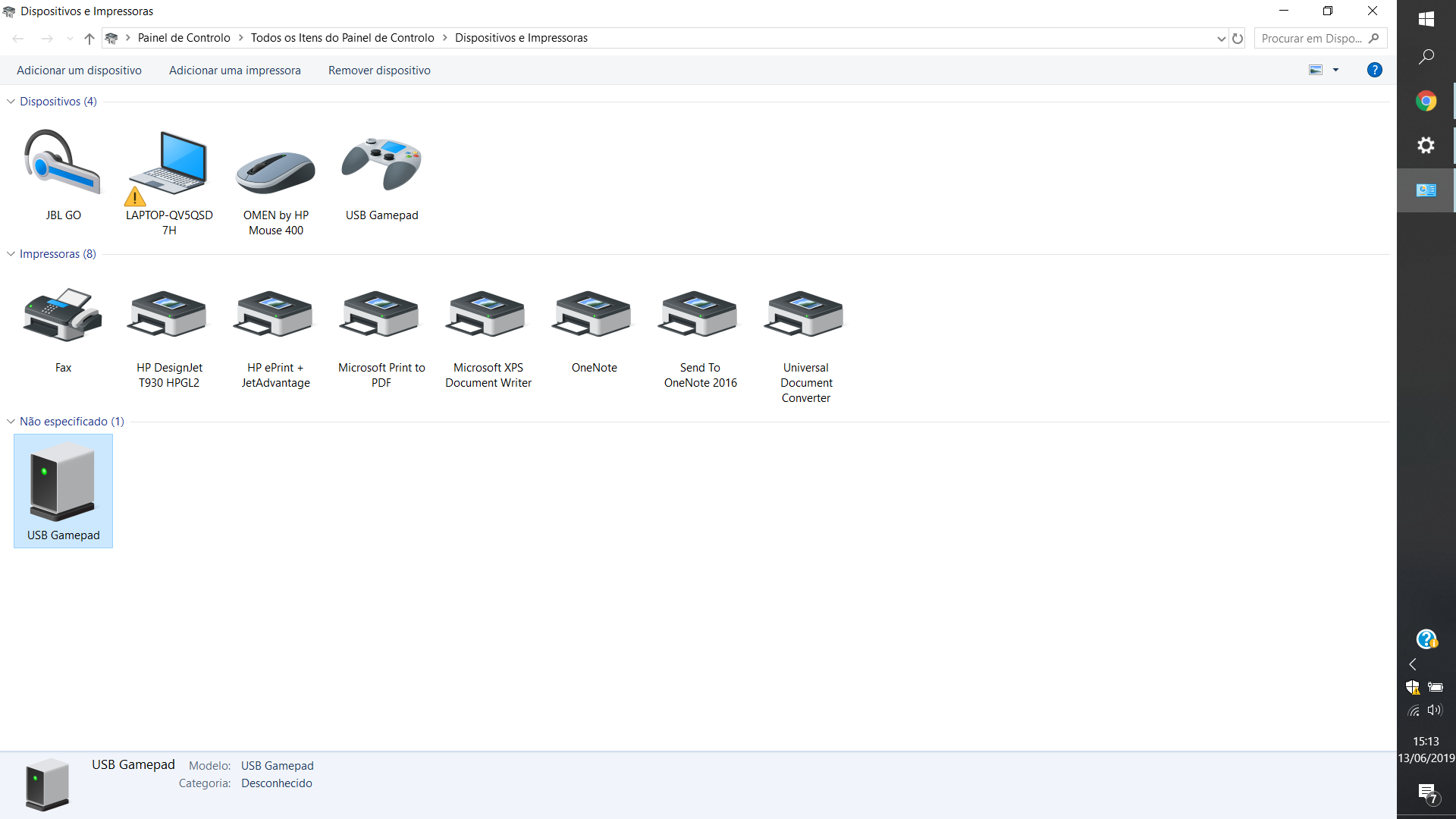This screenshot has height=819, width=1456.
Task: Open the view options dropdown arrow
Action: pyautogui.click(x=1335, y=70)
